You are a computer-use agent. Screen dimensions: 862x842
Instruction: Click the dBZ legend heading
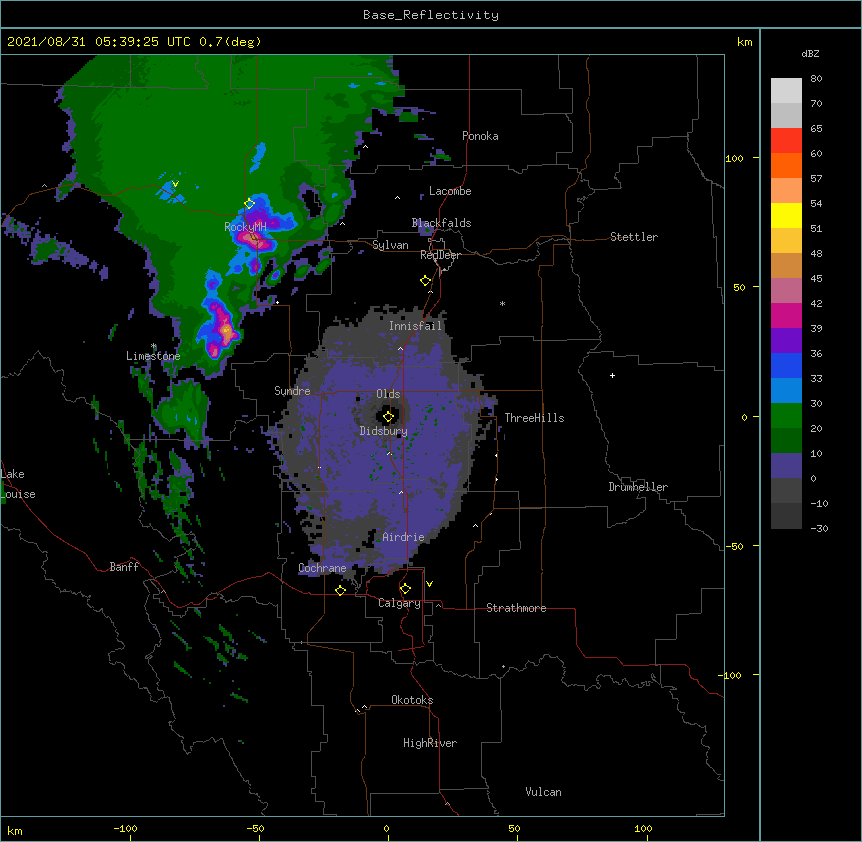[810, 54]
